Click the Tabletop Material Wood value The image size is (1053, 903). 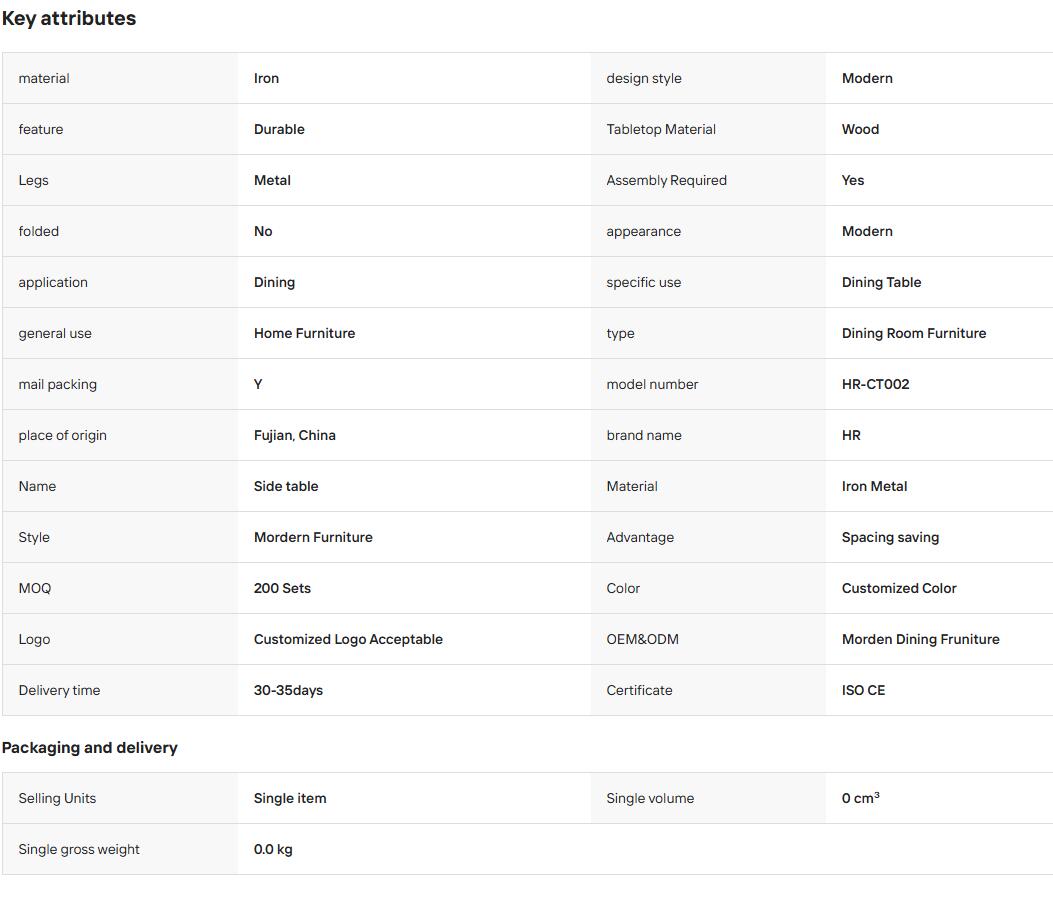pos(860,129)
